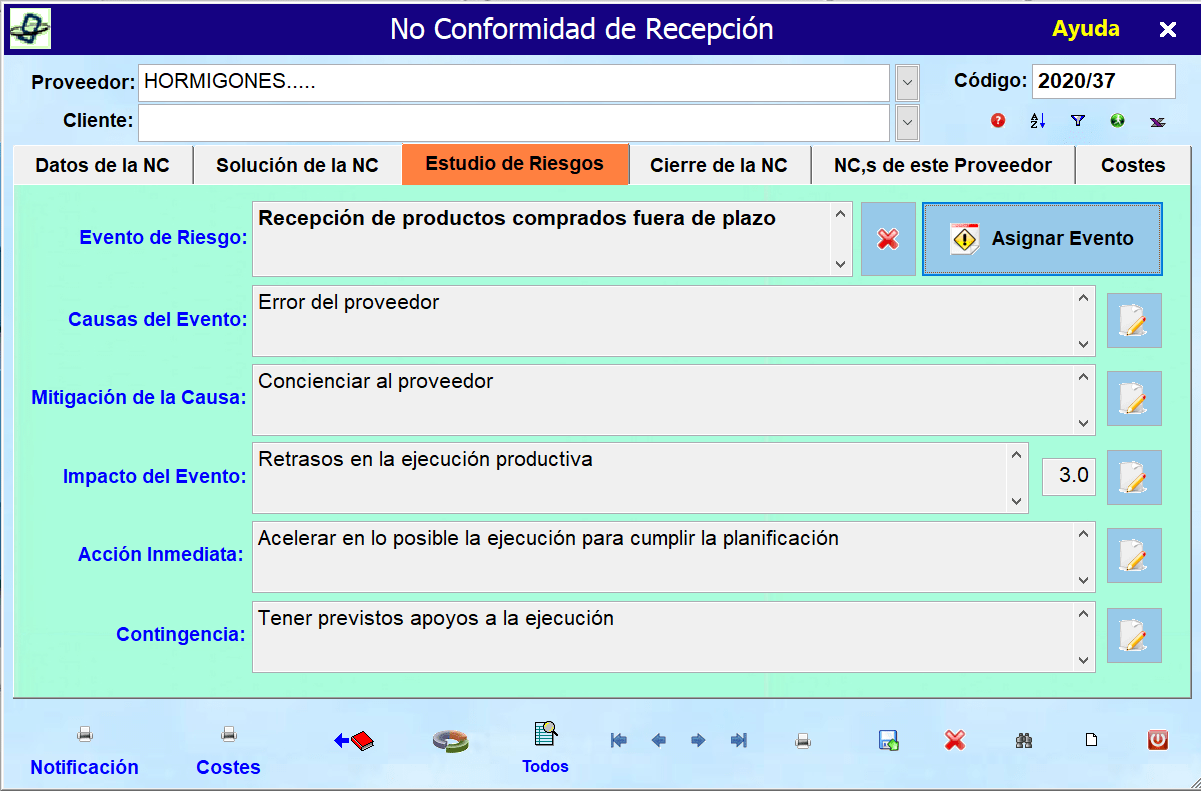Create a new blank record

pos(1092,741)
